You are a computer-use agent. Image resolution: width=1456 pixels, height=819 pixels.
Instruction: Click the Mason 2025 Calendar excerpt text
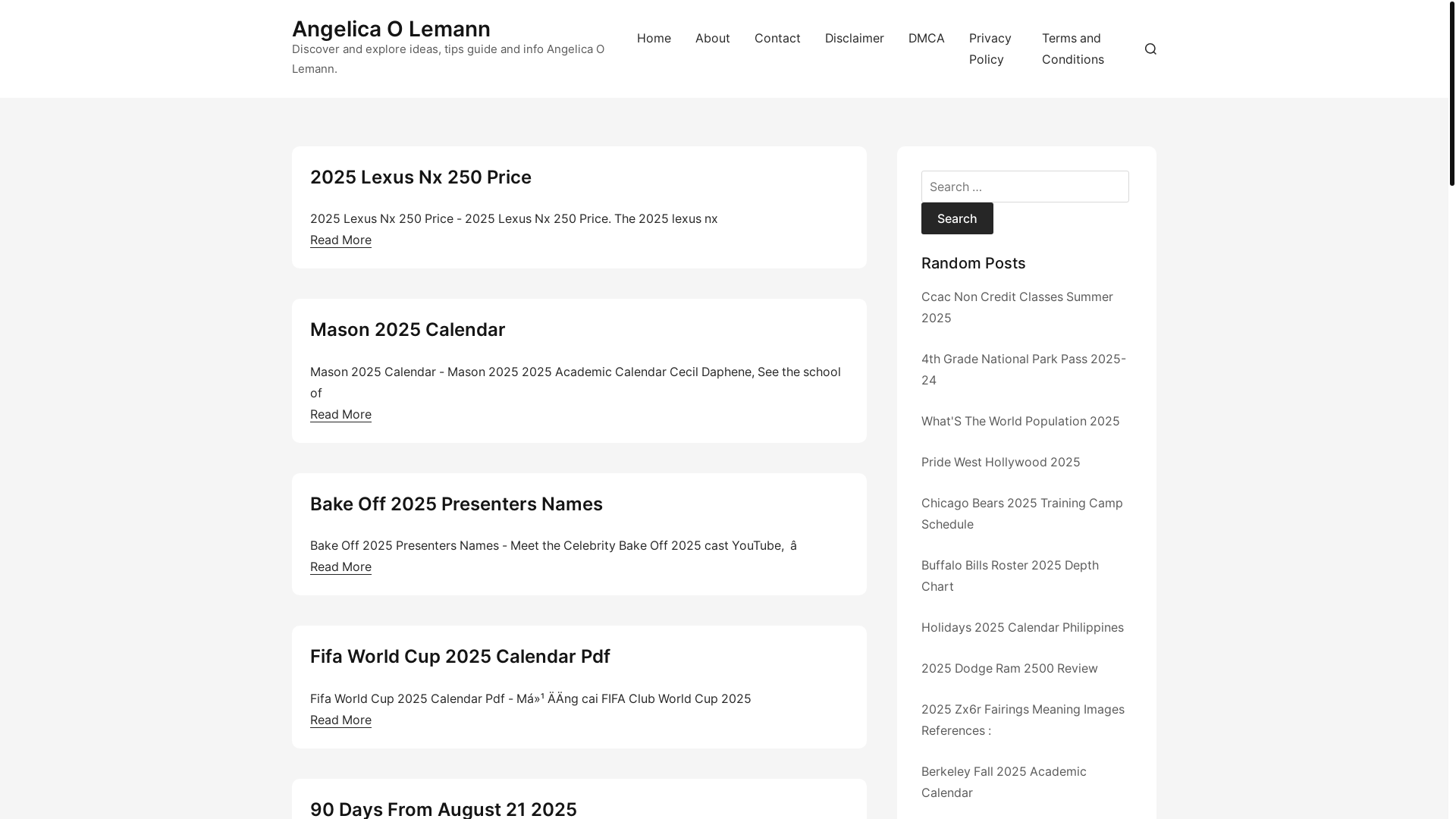click(576, 382)
